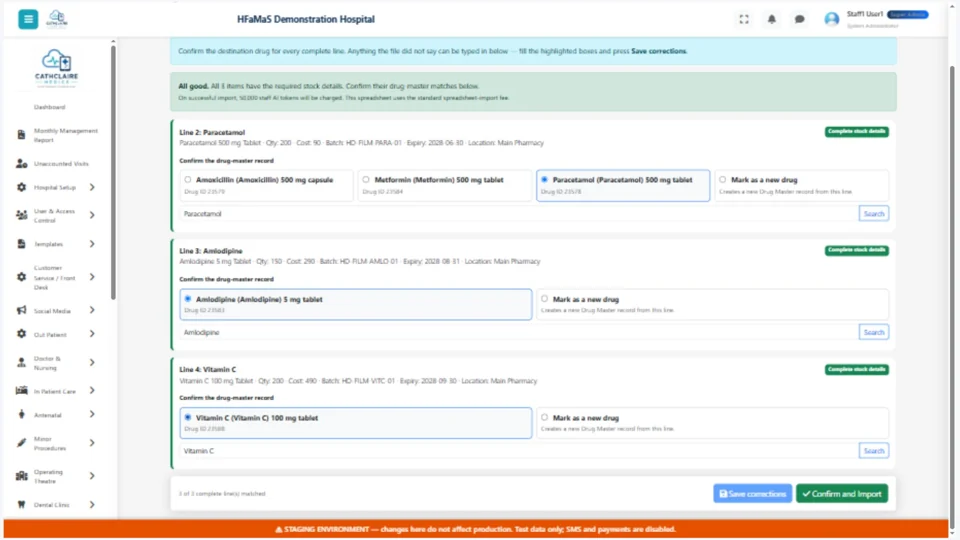Mark Line 2 Paracetamol as new drug
The width and height of the screenshot is (960, 540).
722,180
